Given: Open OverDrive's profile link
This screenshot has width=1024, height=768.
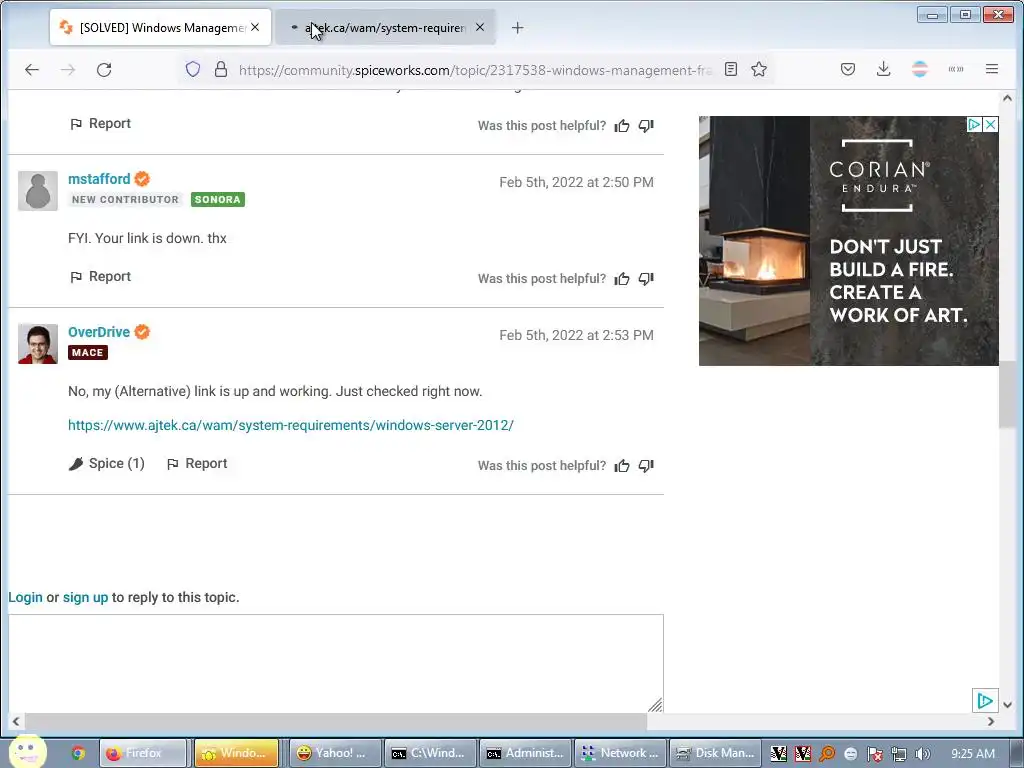Looking at the screenshot, I should (x=99, y=332).
